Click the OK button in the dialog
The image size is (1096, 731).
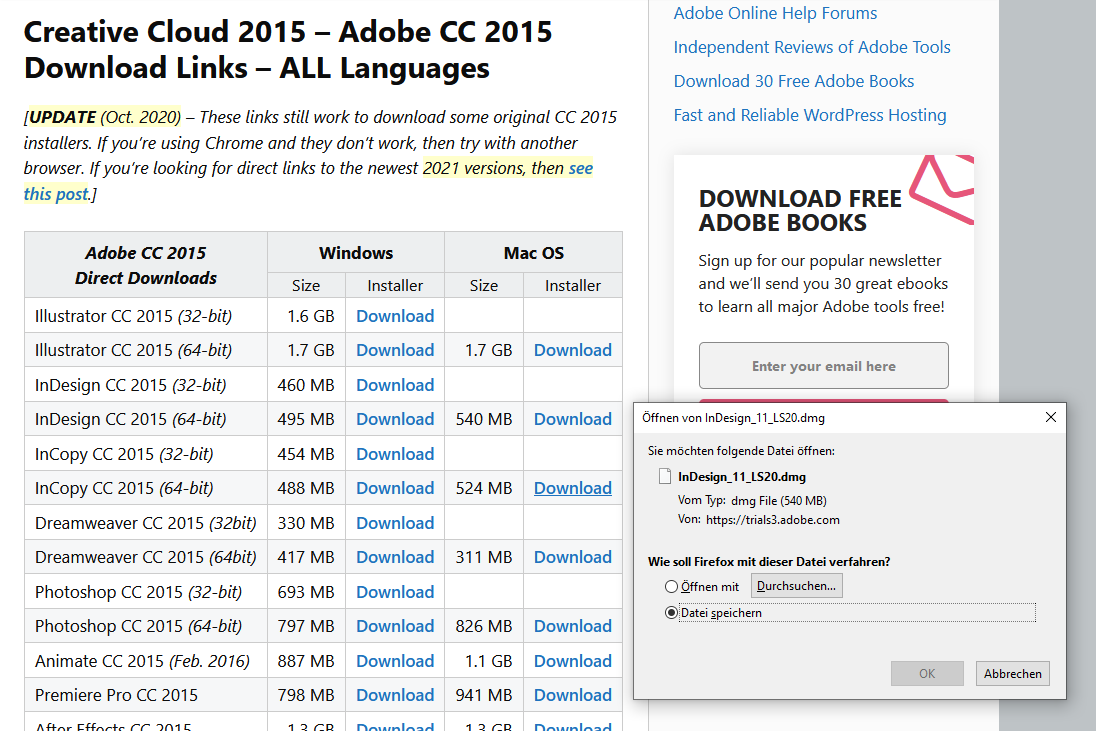(x=927, y=673)
